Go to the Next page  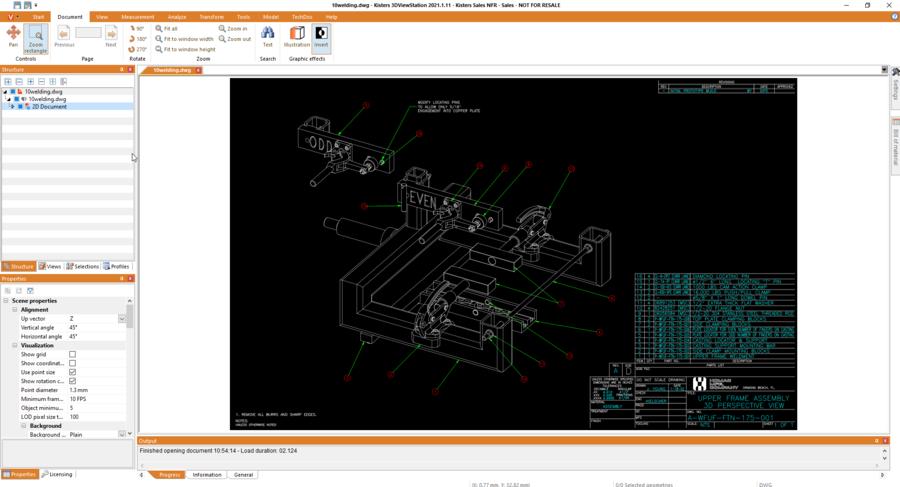pos(111,36)
